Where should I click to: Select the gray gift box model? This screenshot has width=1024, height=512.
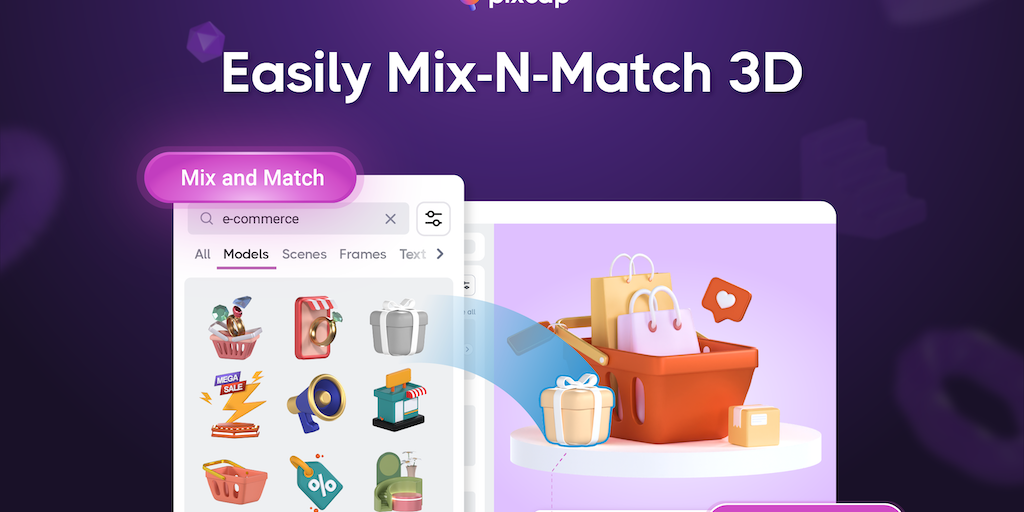click(x=399, y=327)
